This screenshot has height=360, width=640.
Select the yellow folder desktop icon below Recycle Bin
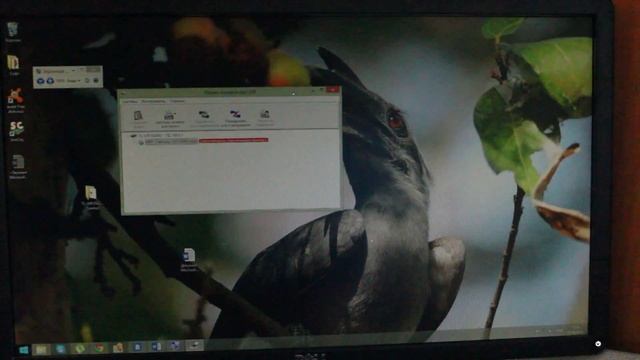[13, 65]
